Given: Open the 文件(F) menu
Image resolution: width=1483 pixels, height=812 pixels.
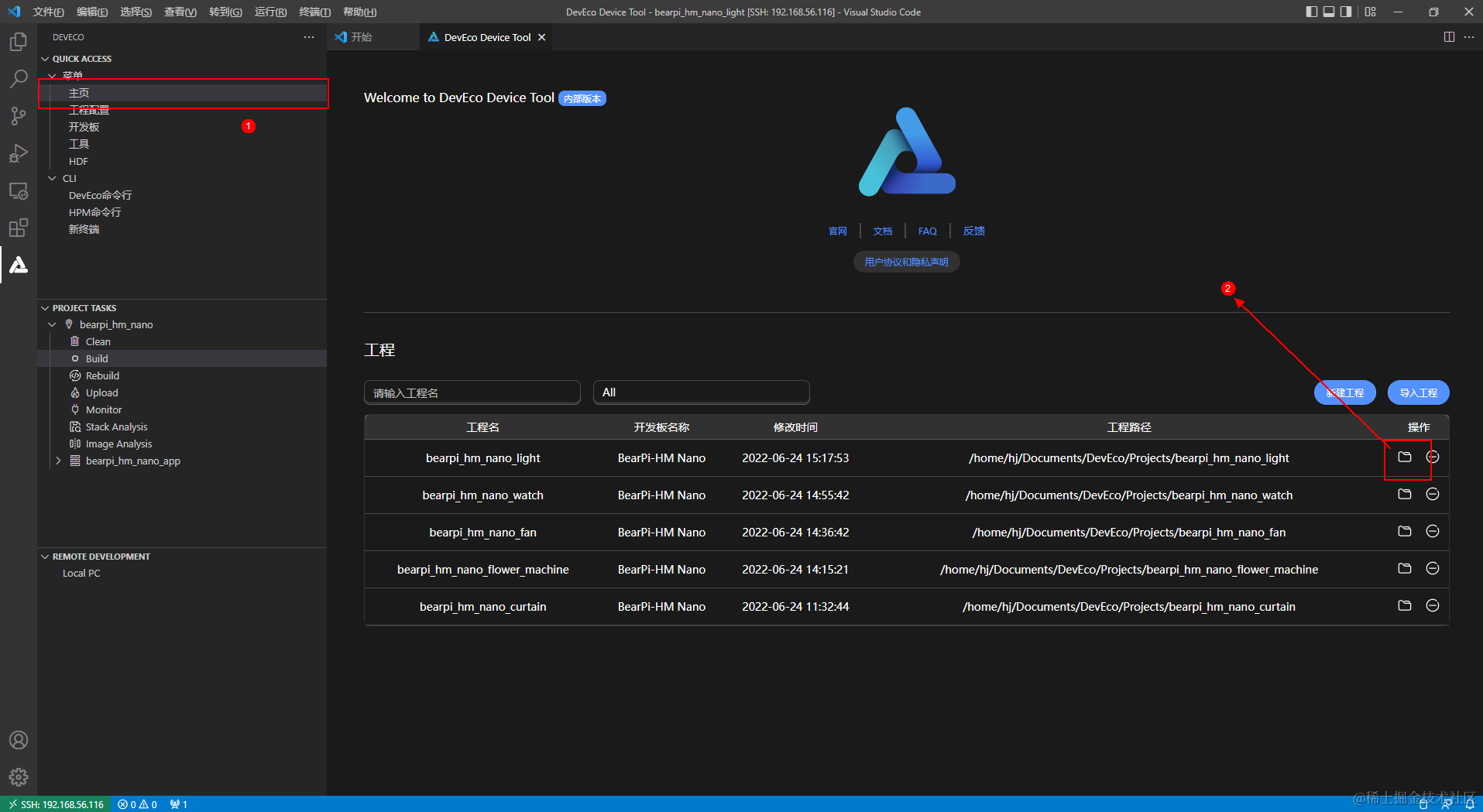Looking at the screenshot, I should pyautogui.click(x=49, y=12).
